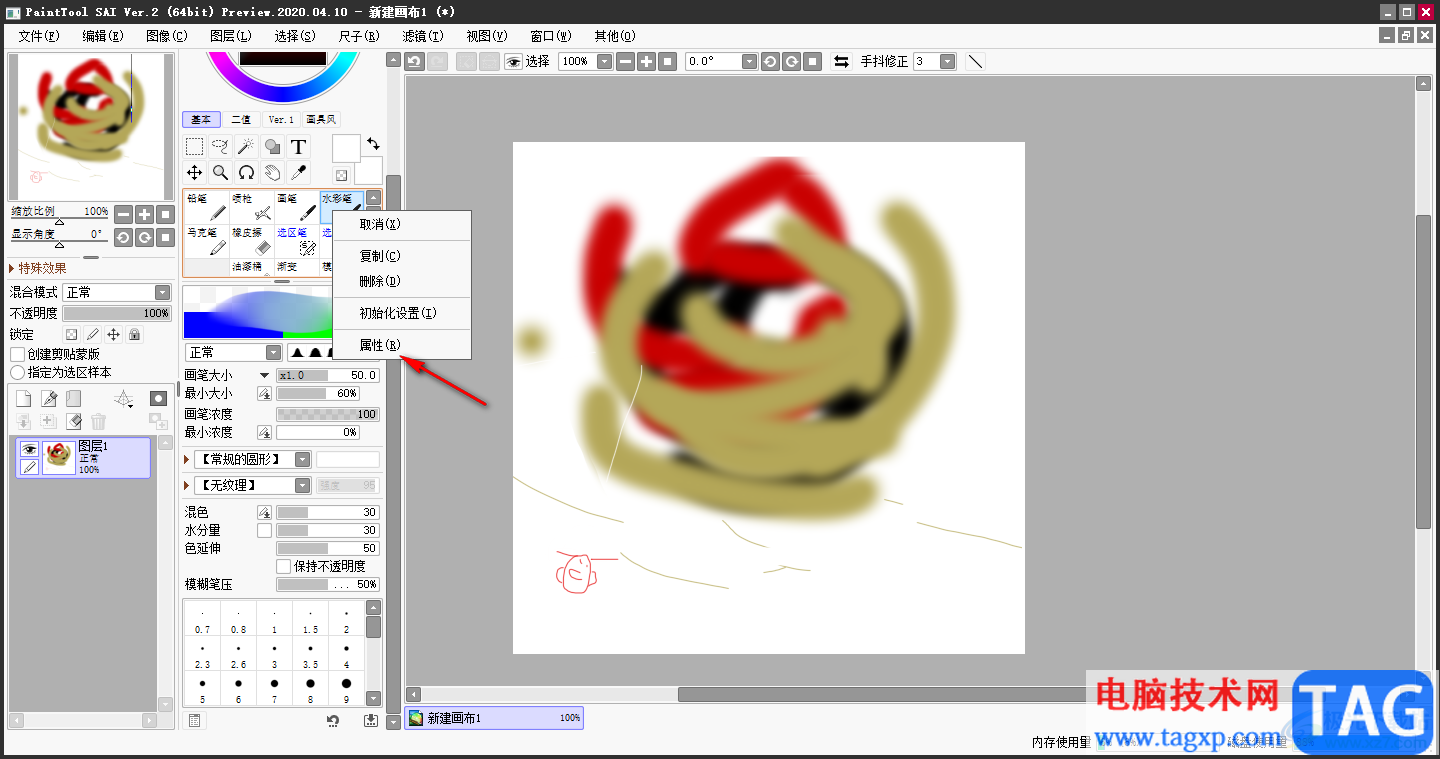Viewport: 1440px width, 759px height.
Task: Toggle the 水分量 checkbox
Action: click(264, 530)
